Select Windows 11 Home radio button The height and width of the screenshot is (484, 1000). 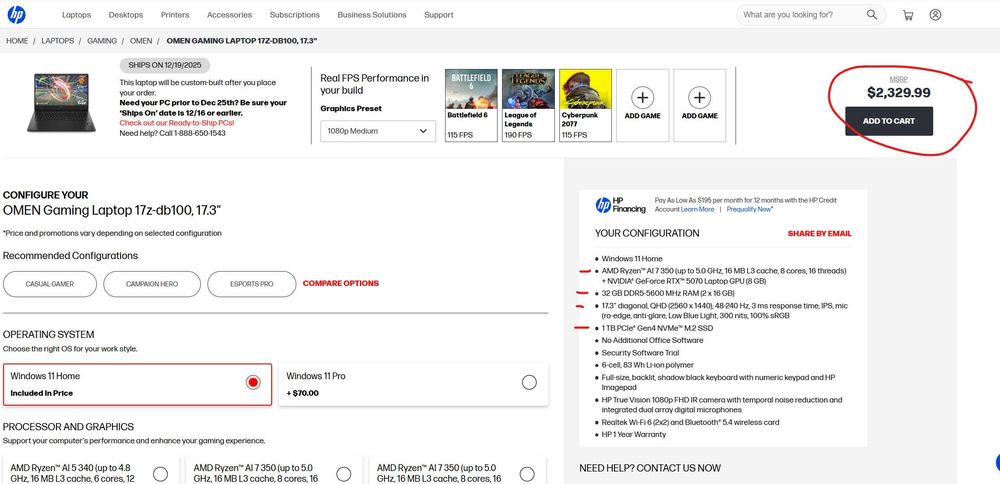(x=253, y=382)
